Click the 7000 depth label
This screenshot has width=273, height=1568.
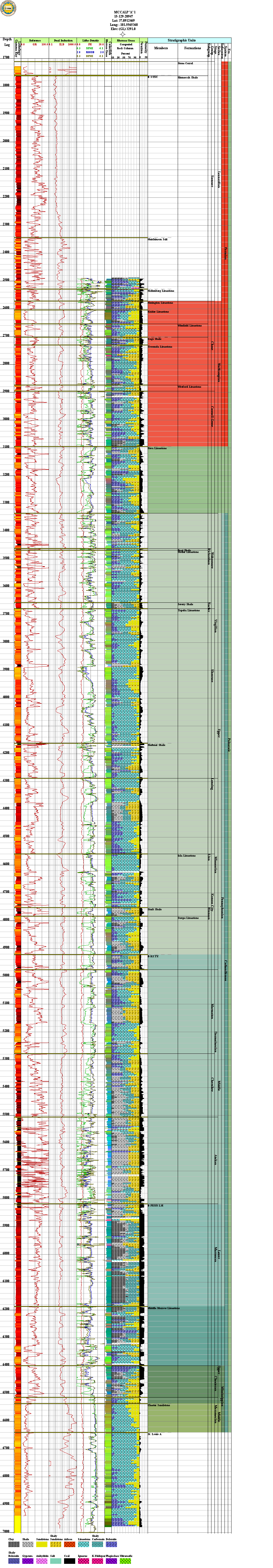coord(6,1531)
